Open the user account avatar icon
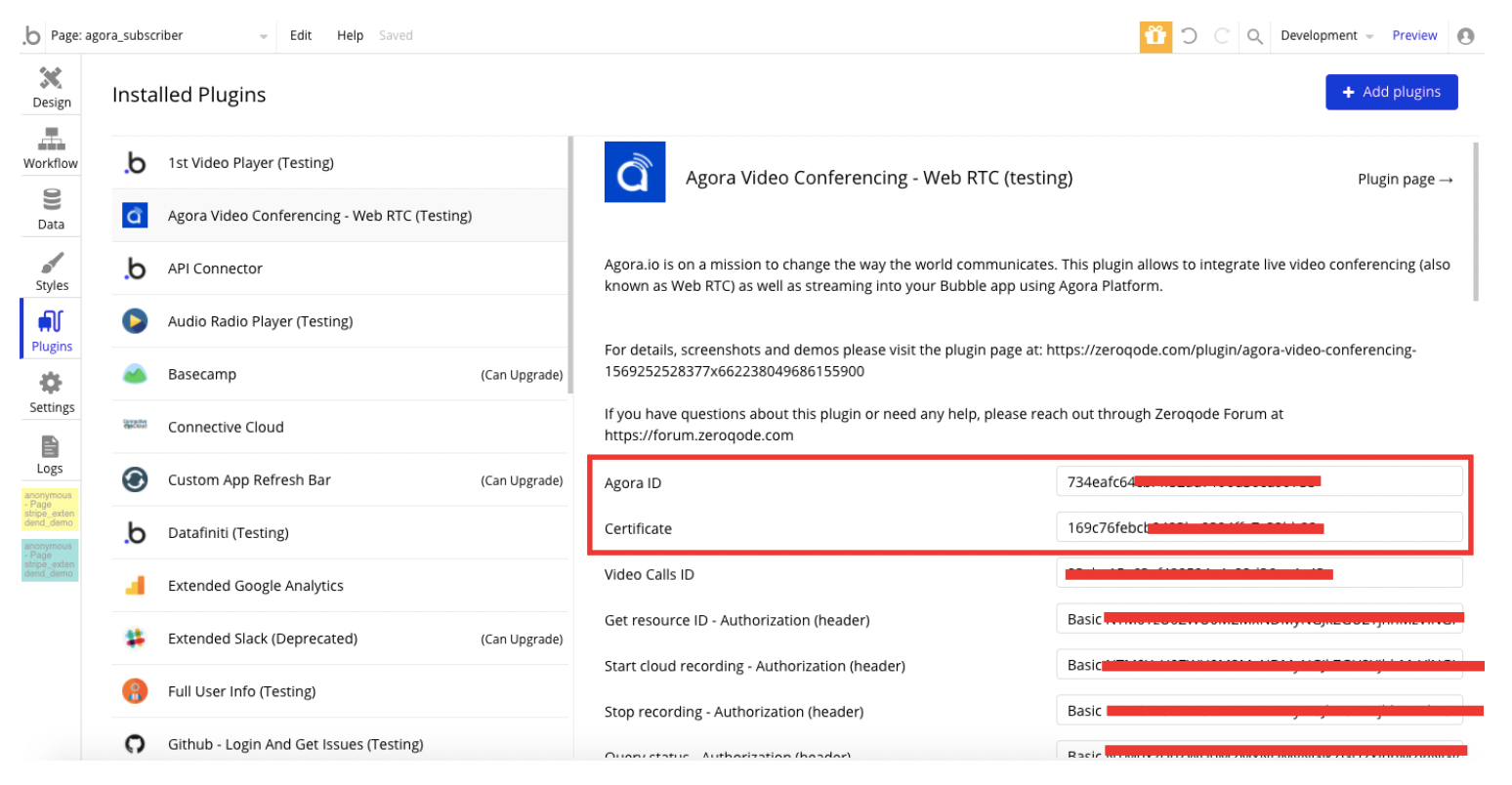The height and width of the screenshot is (785, 1512). [1465, 36]
